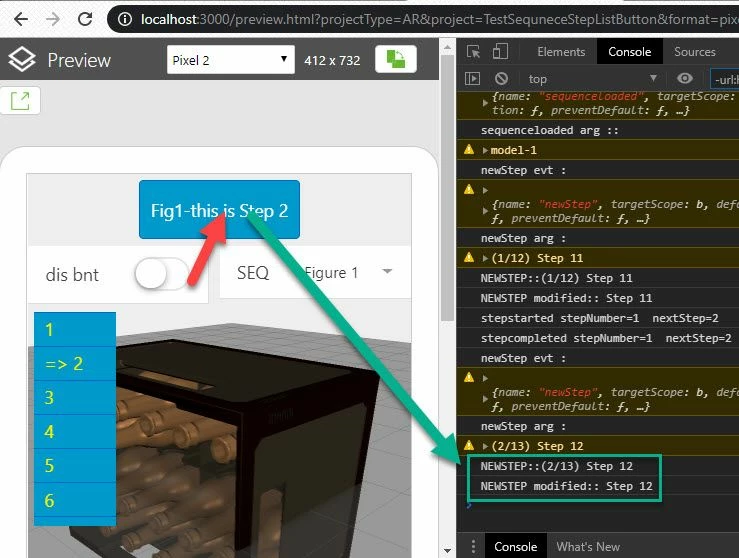
Task: Select step 6 in the step list
Action: pos(75,500)
